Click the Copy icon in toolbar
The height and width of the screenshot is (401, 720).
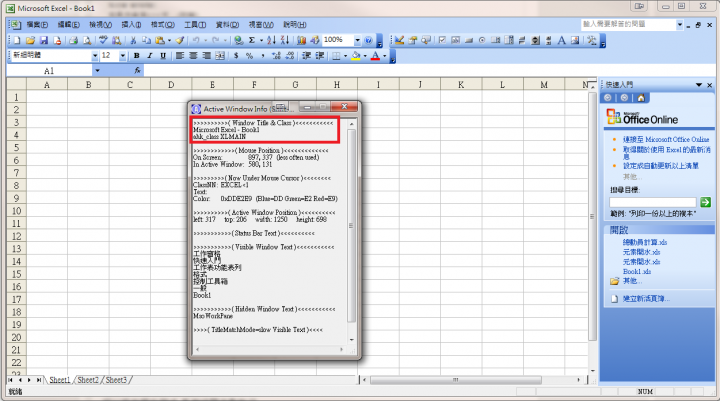click(146, 40)
